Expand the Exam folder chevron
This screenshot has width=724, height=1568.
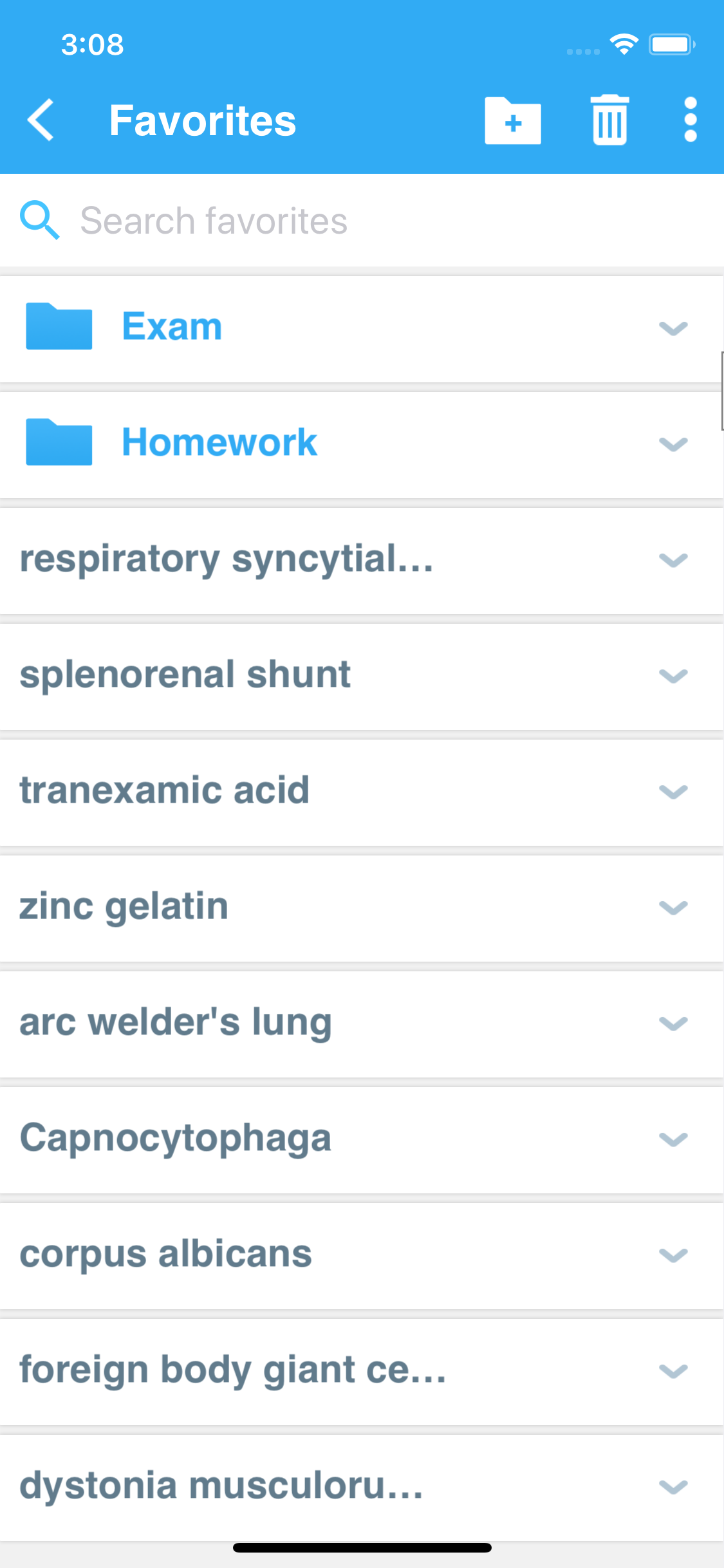673,328
